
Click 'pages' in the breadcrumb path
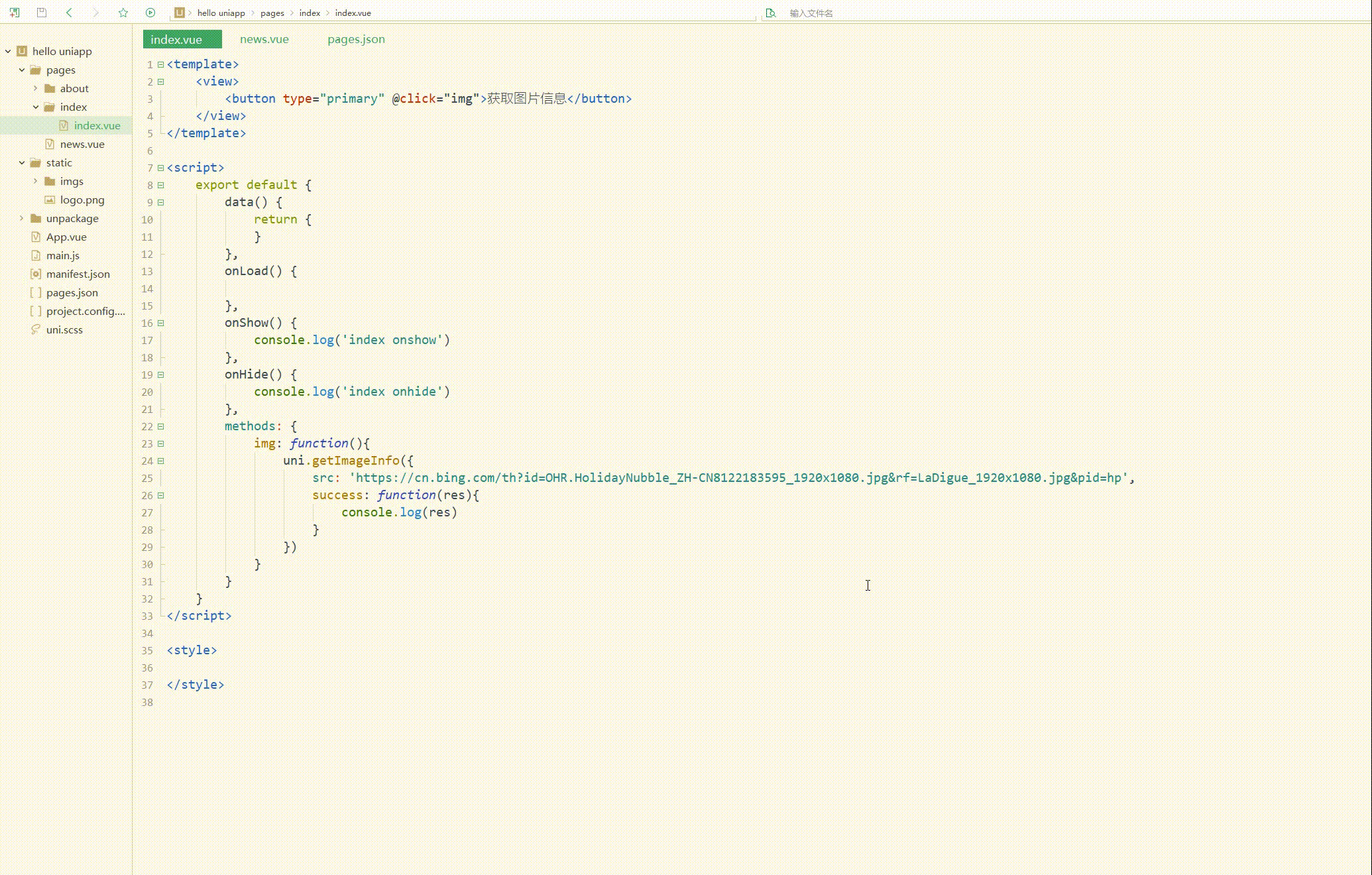coord(272,13)
